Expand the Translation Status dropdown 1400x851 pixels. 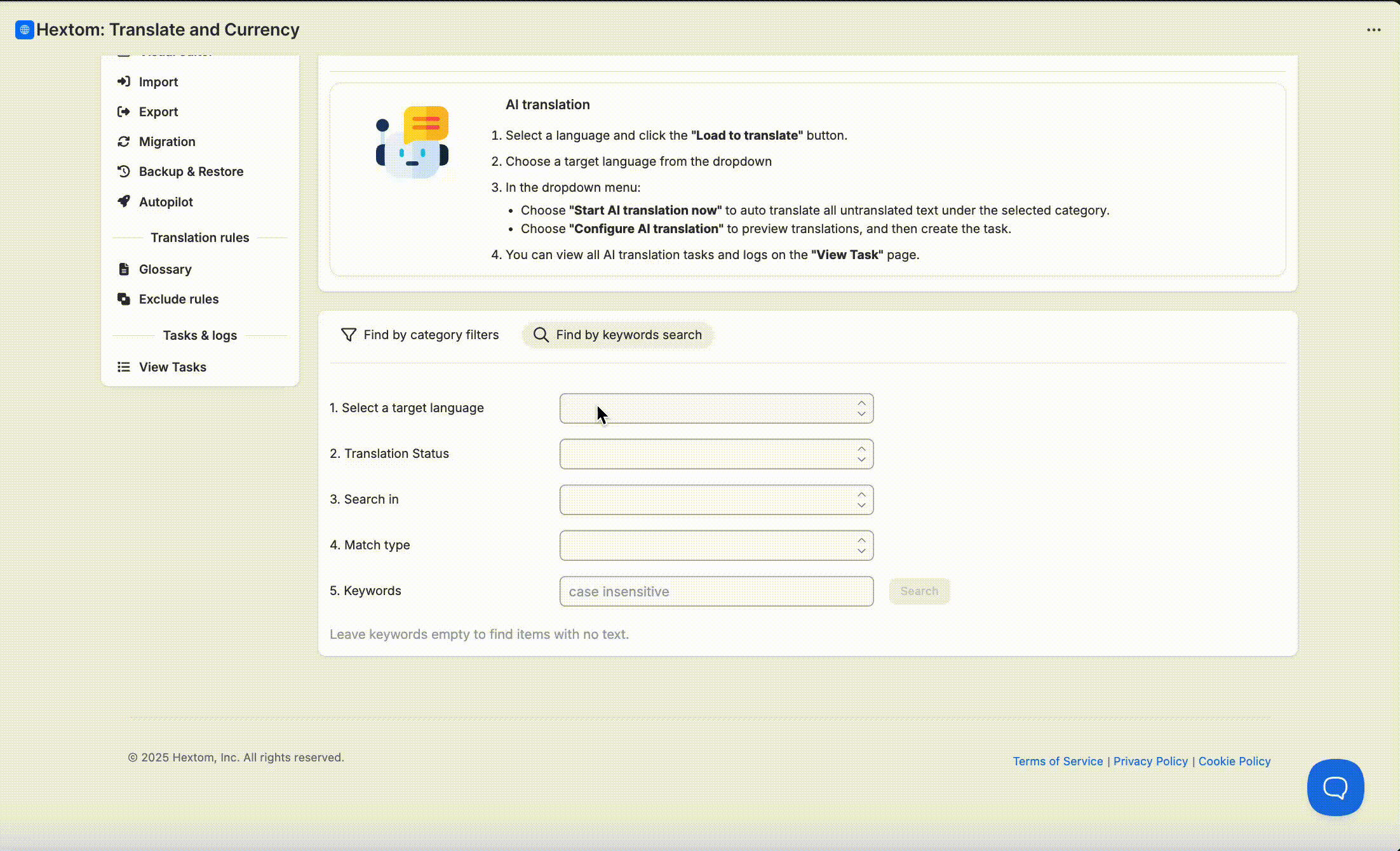pos(716,454)
